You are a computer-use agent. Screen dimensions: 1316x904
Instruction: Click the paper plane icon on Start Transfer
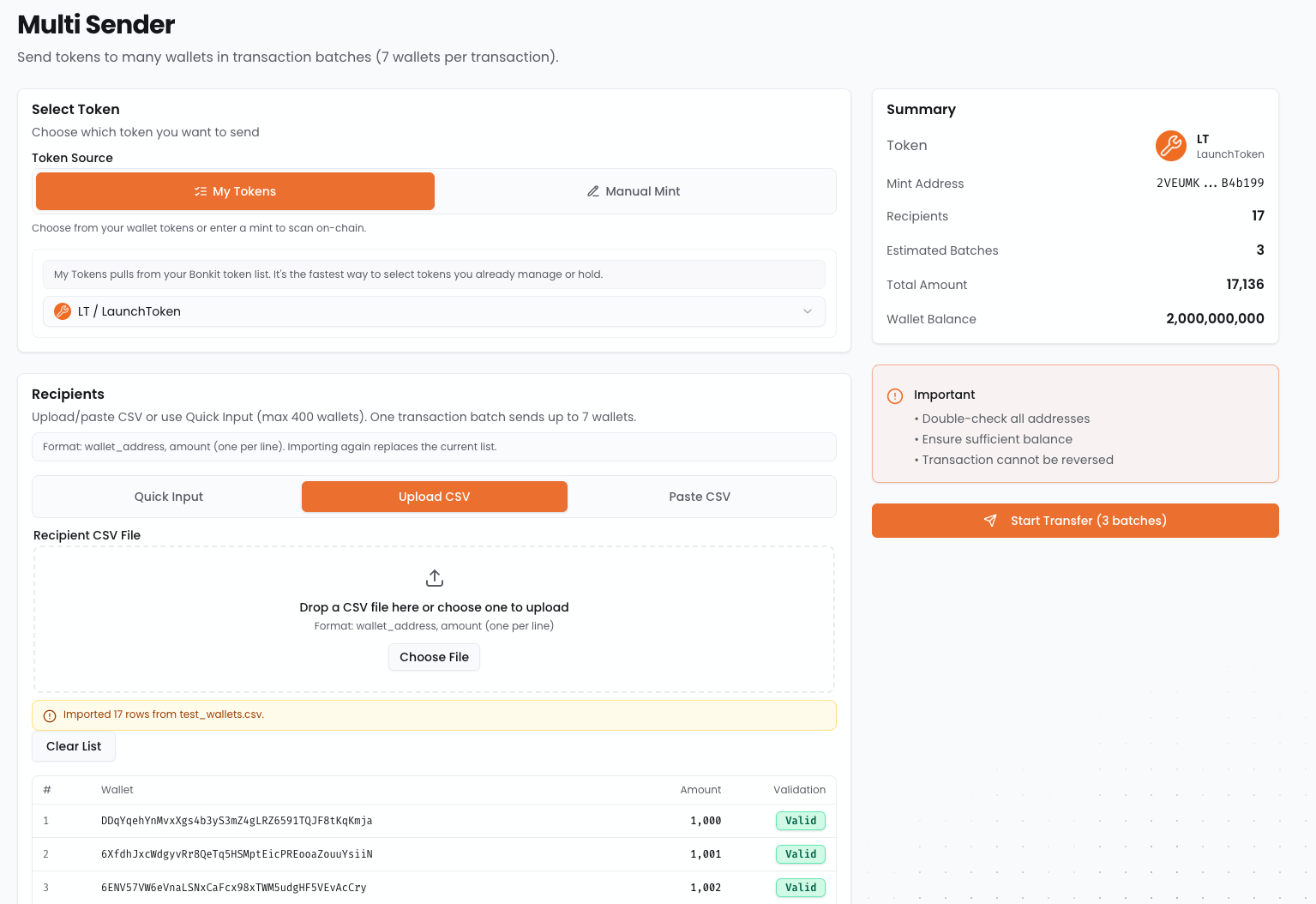click(x=990, y=521)
